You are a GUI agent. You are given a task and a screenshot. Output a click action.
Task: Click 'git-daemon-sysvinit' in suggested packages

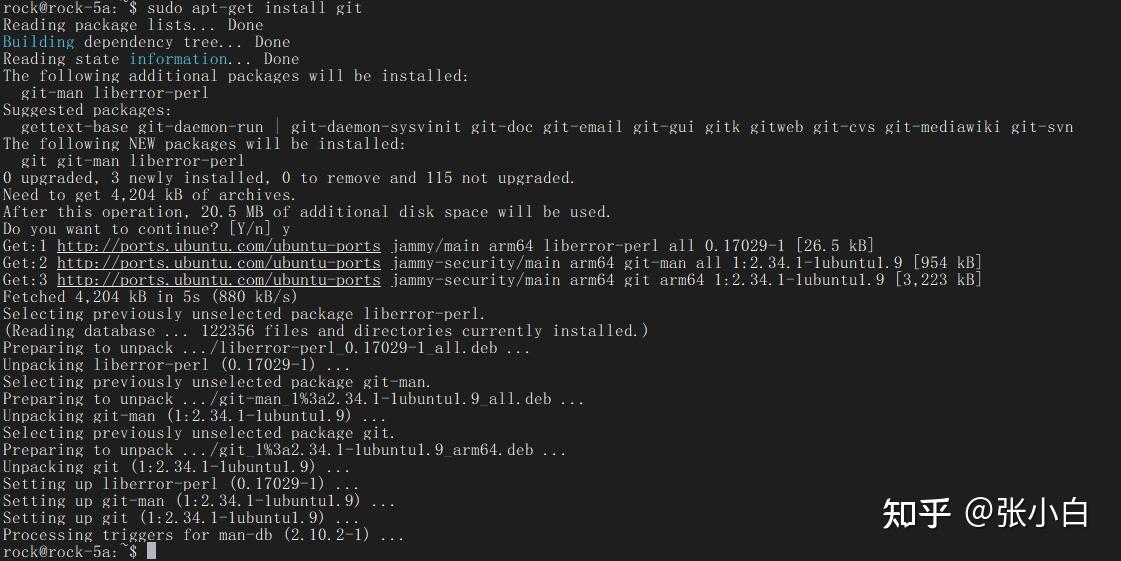coord(375,127)
